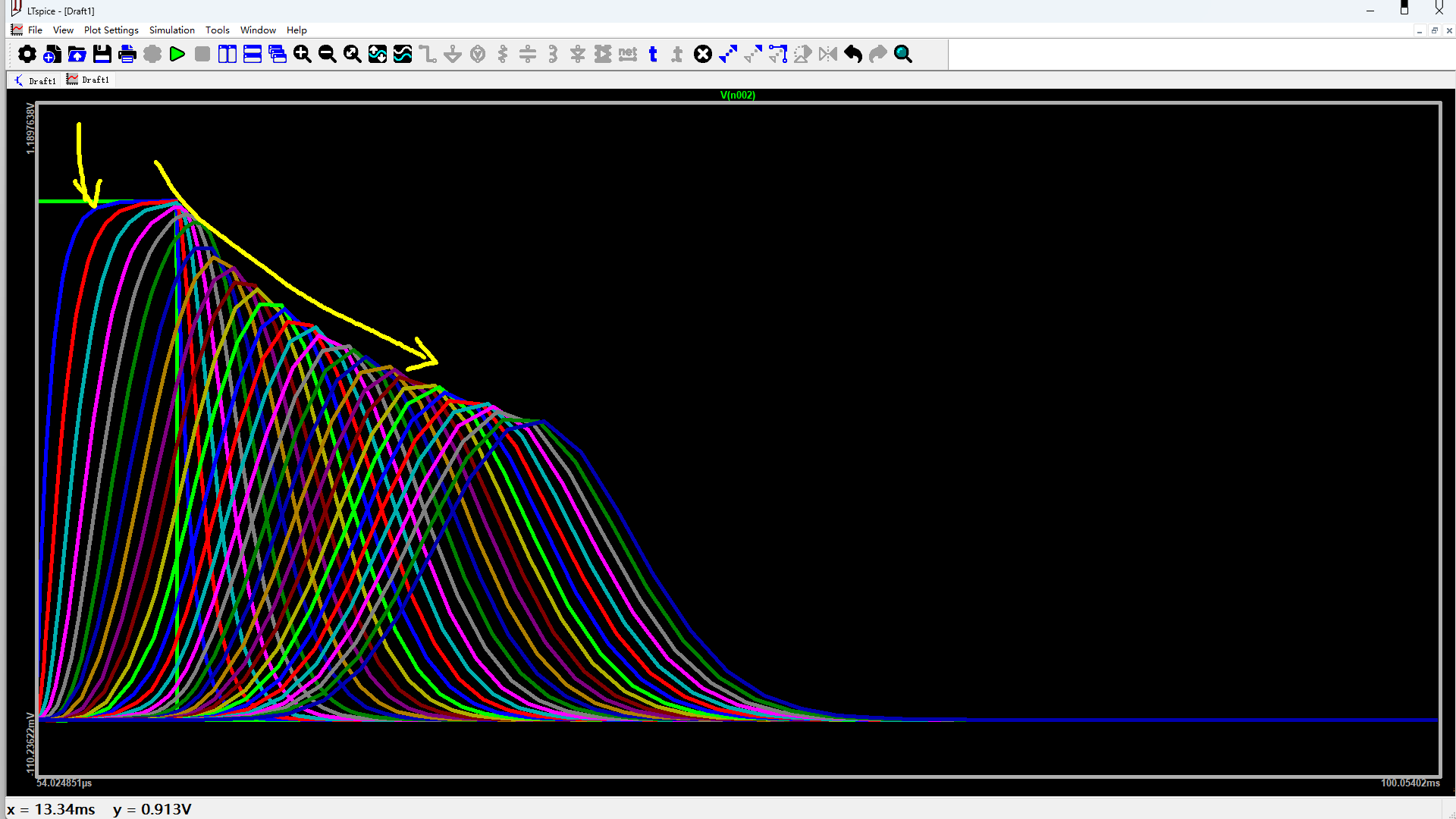This screenshot has width=1456, height=819.
Task: Open the Tools menu
Action: (217, 30)
